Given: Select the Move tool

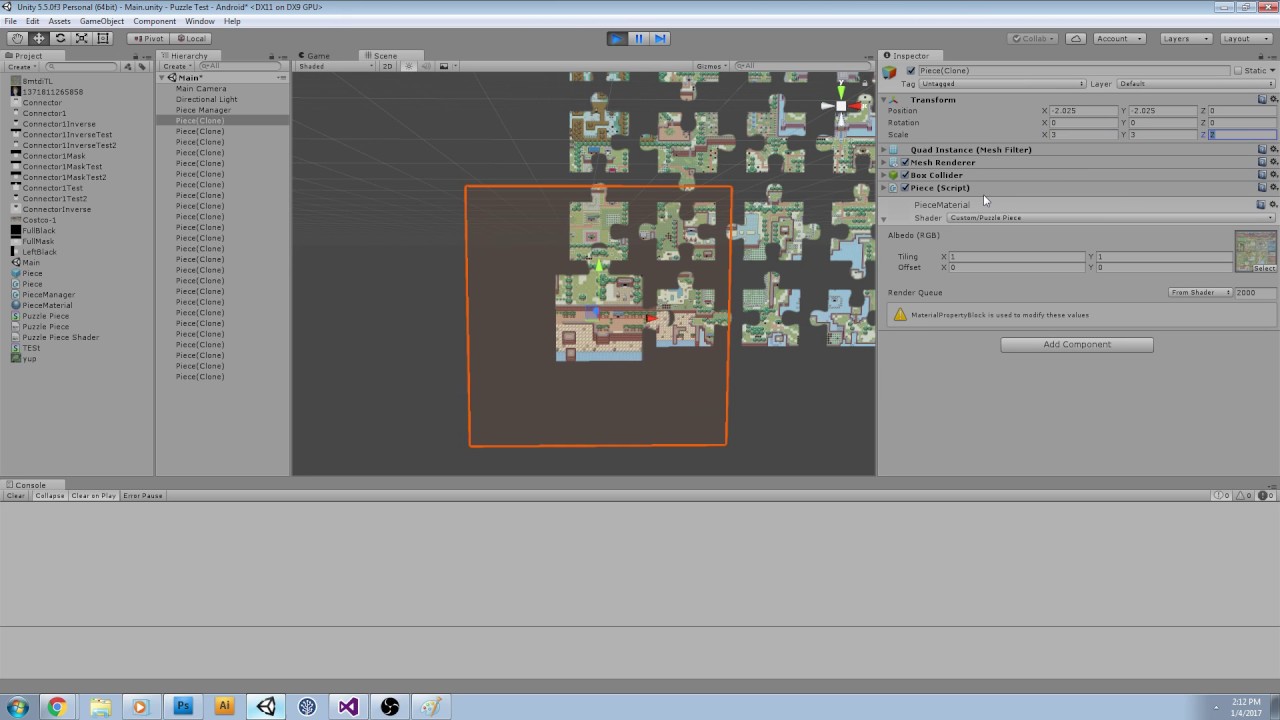Looking at the screenshot, I should click(39, 38).
